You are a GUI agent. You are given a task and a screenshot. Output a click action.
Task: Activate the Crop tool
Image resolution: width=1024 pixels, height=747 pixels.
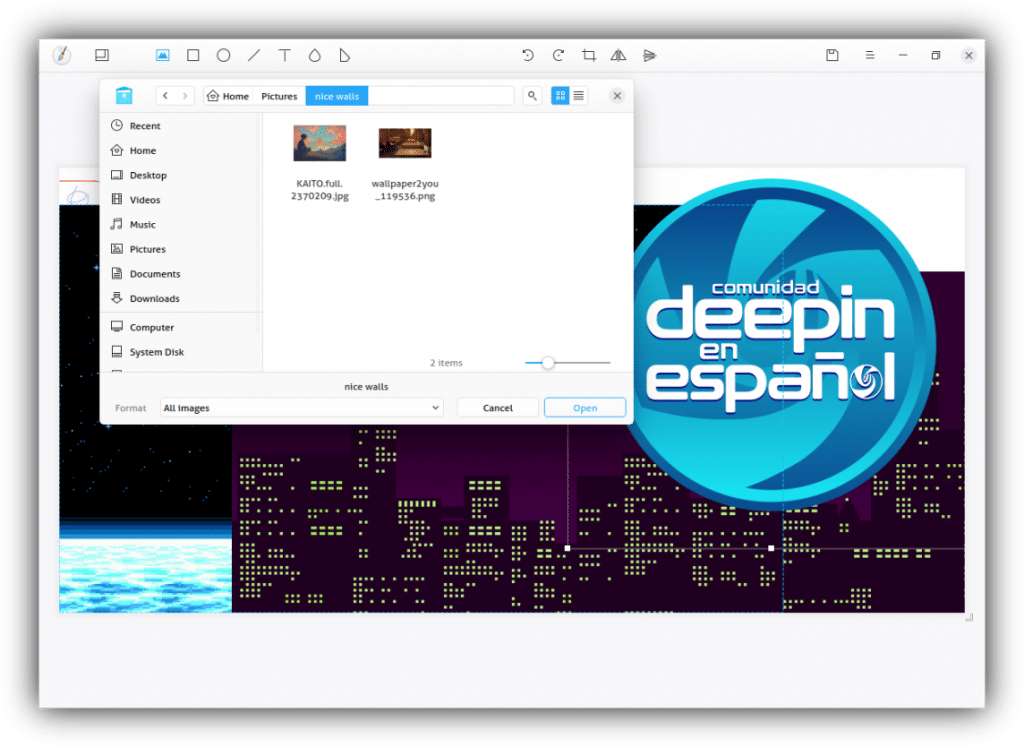click(x=589, y=56)
